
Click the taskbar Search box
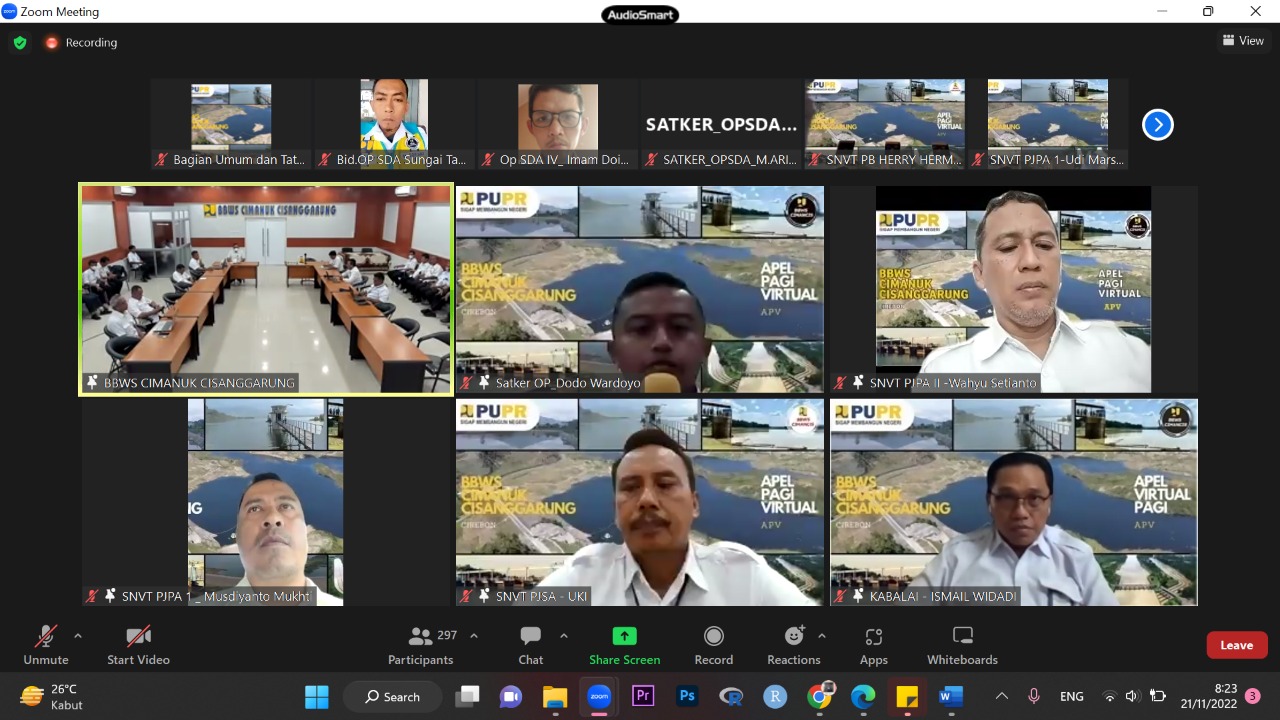pyautogui.click(x=392, y=696)
